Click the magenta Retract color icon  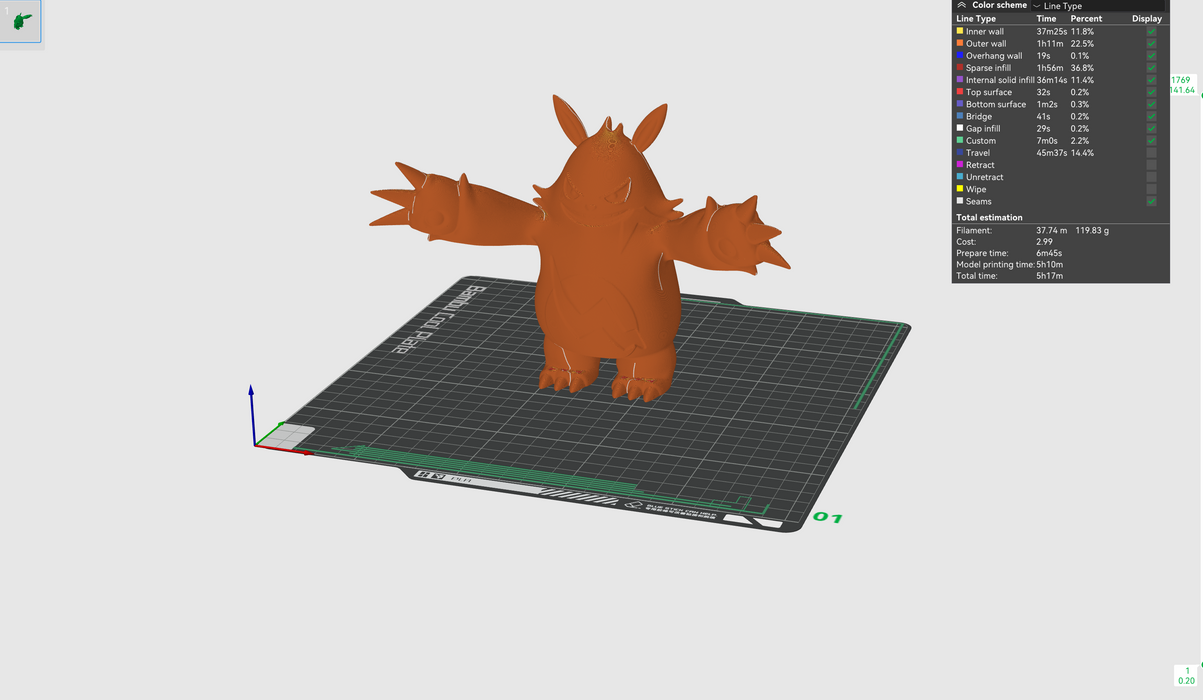coord(960,165)
